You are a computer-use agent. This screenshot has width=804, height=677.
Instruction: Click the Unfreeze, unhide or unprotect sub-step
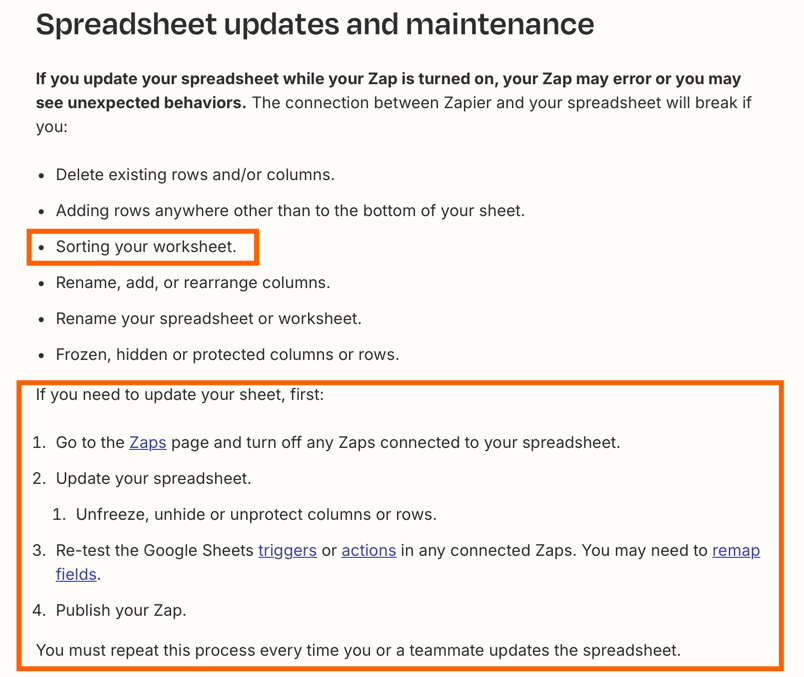[x=256, y=514]
